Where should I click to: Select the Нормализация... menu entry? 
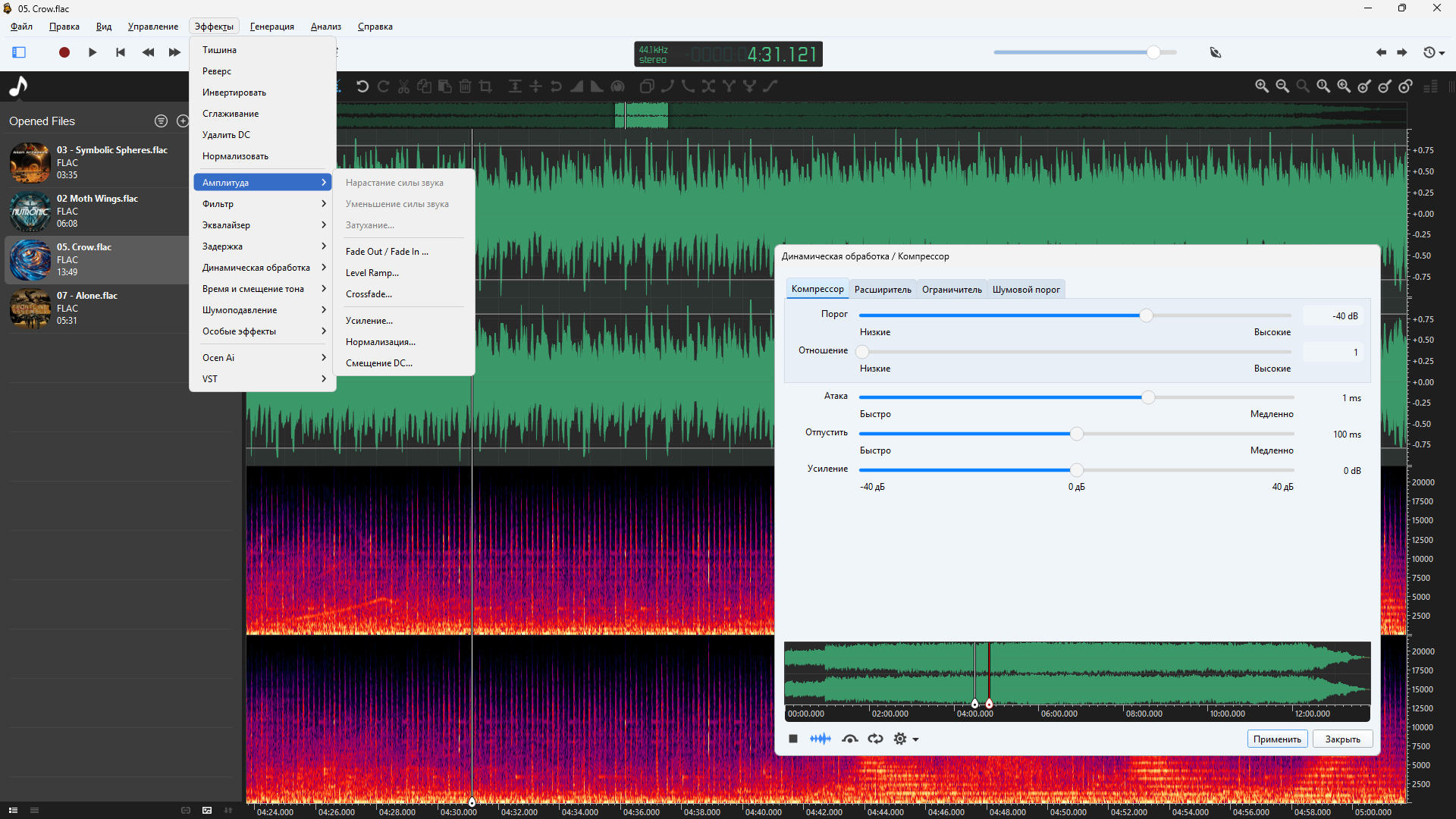[380, 342]
